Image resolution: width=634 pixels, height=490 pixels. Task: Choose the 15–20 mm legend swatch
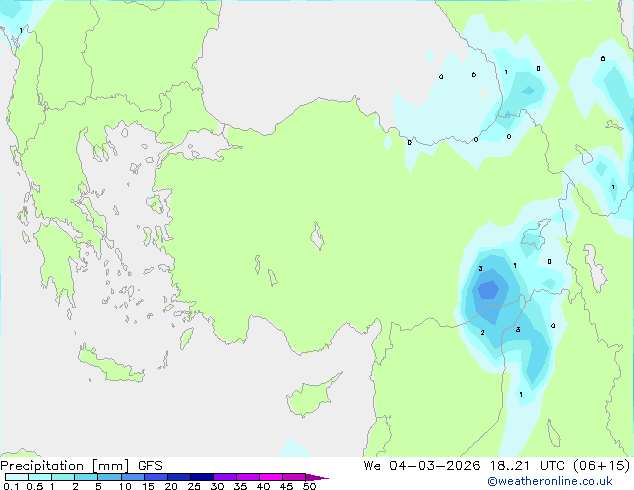click(156, 477)
